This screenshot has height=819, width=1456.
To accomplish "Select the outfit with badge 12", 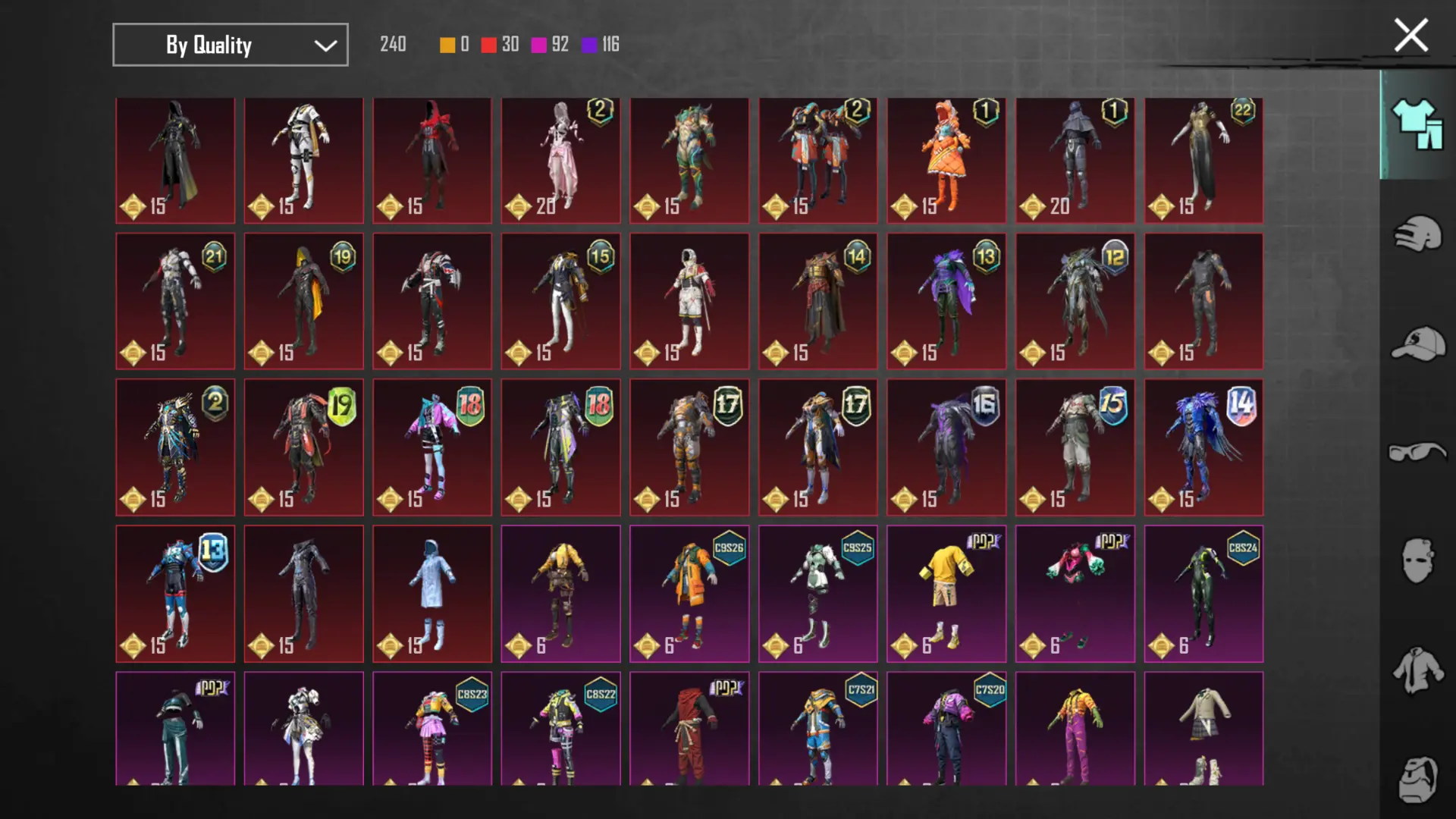I will pos(1075,301).
